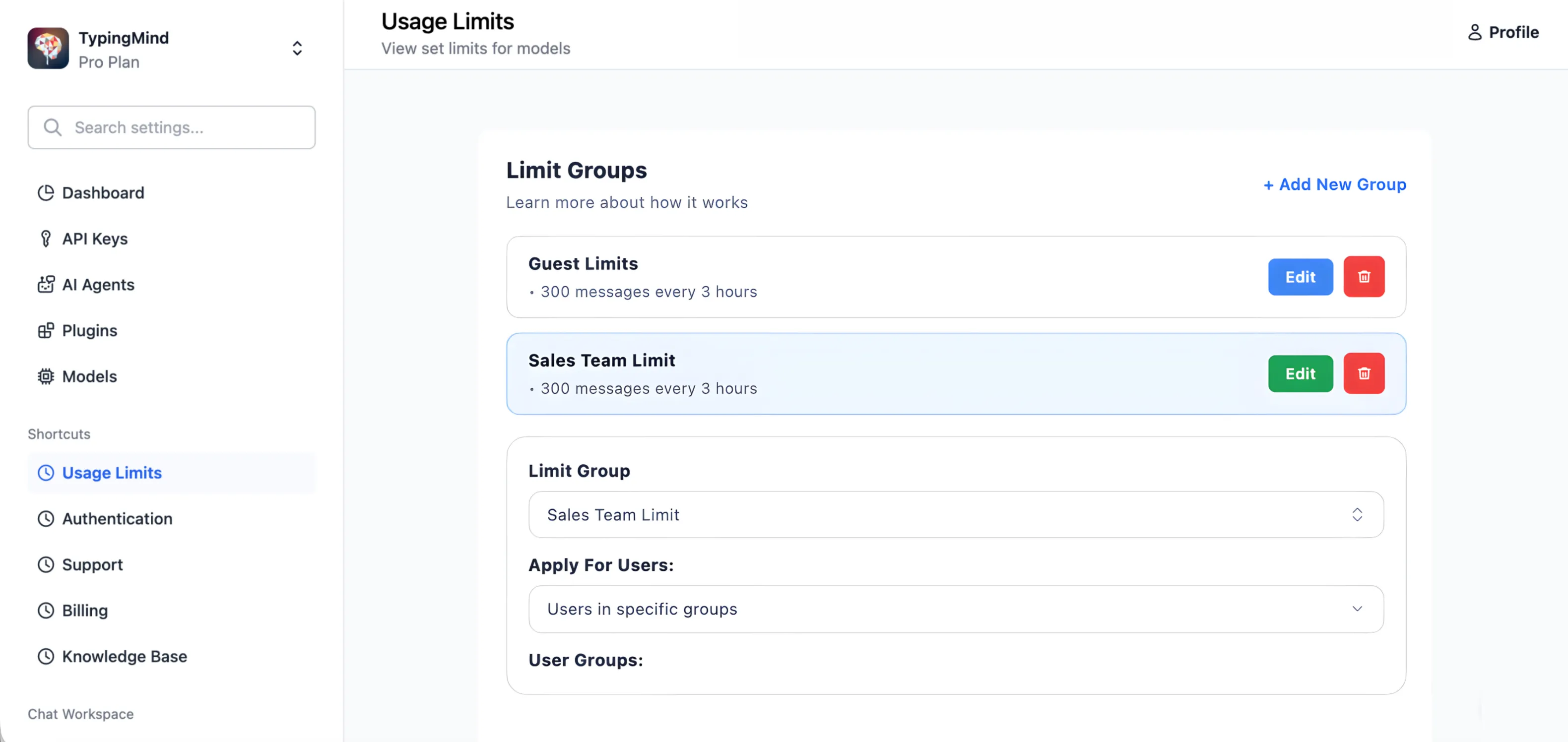
Task: Open Profile using the person icon
Action: pos(1476,32)
